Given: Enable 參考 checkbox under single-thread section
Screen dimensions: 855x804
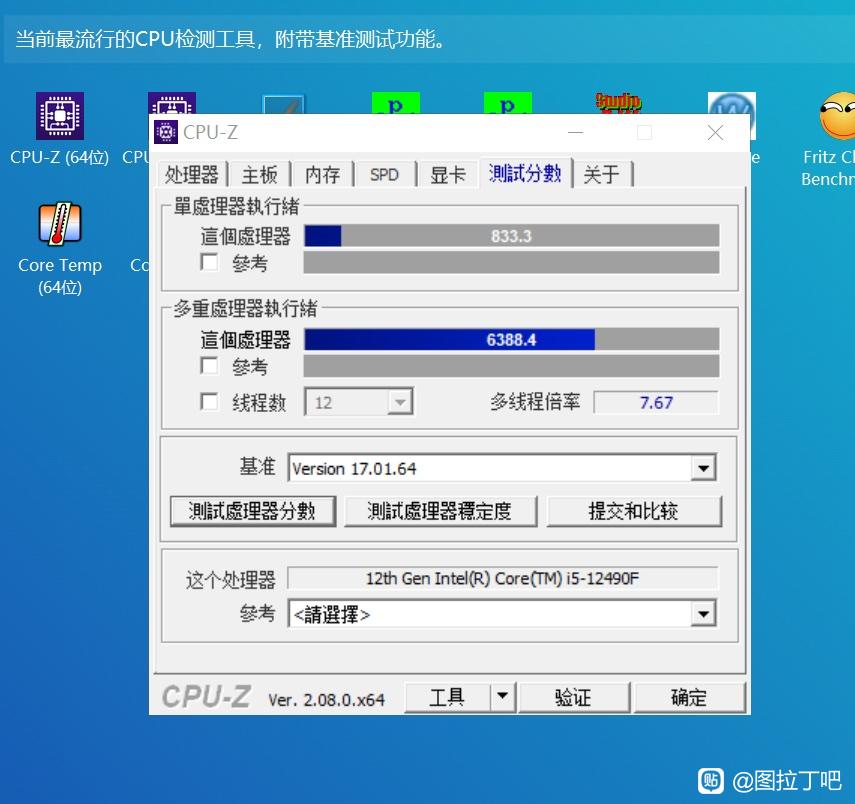Looking at the screenshot, I should 209,262.
